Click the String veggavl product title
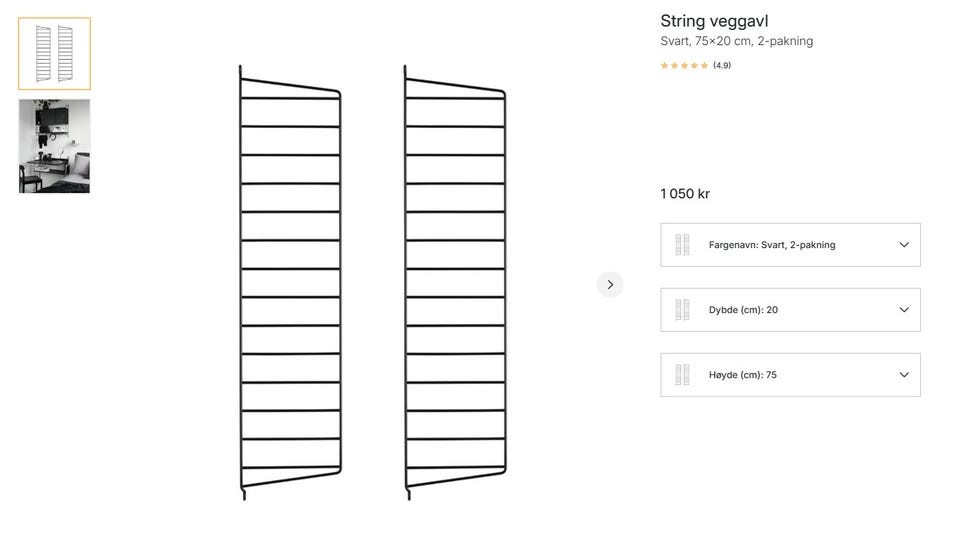Viewport: 960px width, 536px height. pos(714,21)
